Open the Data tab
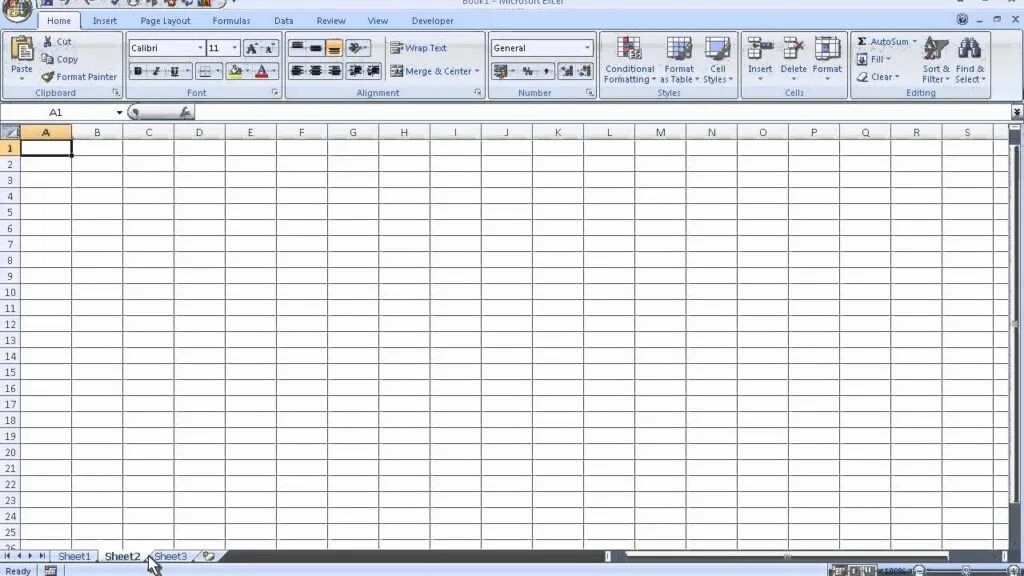Image resolution: width=1024 pixels, height=576 pixels. (283, 21)
